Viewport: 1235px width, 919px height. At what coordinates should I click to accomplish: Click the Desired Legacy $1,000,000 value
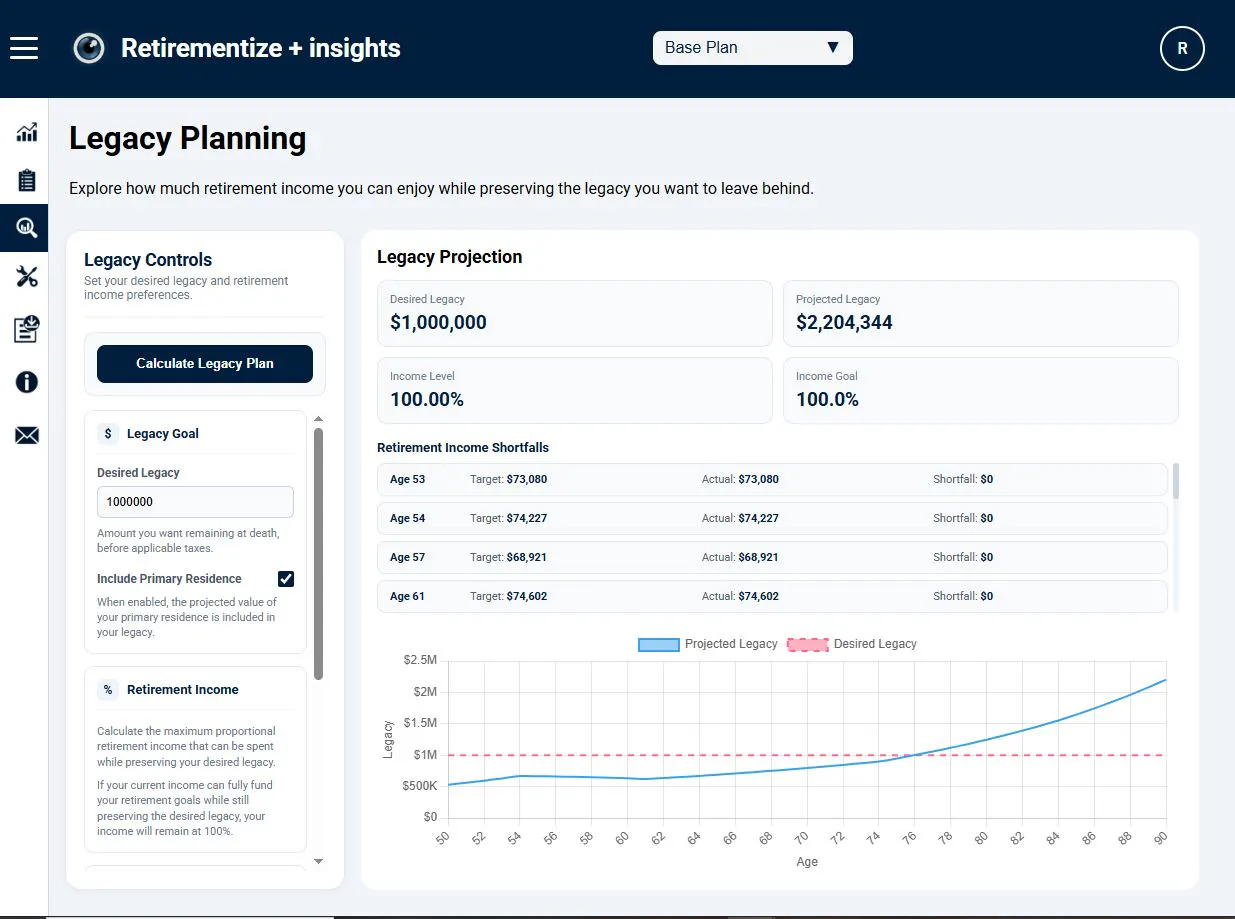(438, 323)
